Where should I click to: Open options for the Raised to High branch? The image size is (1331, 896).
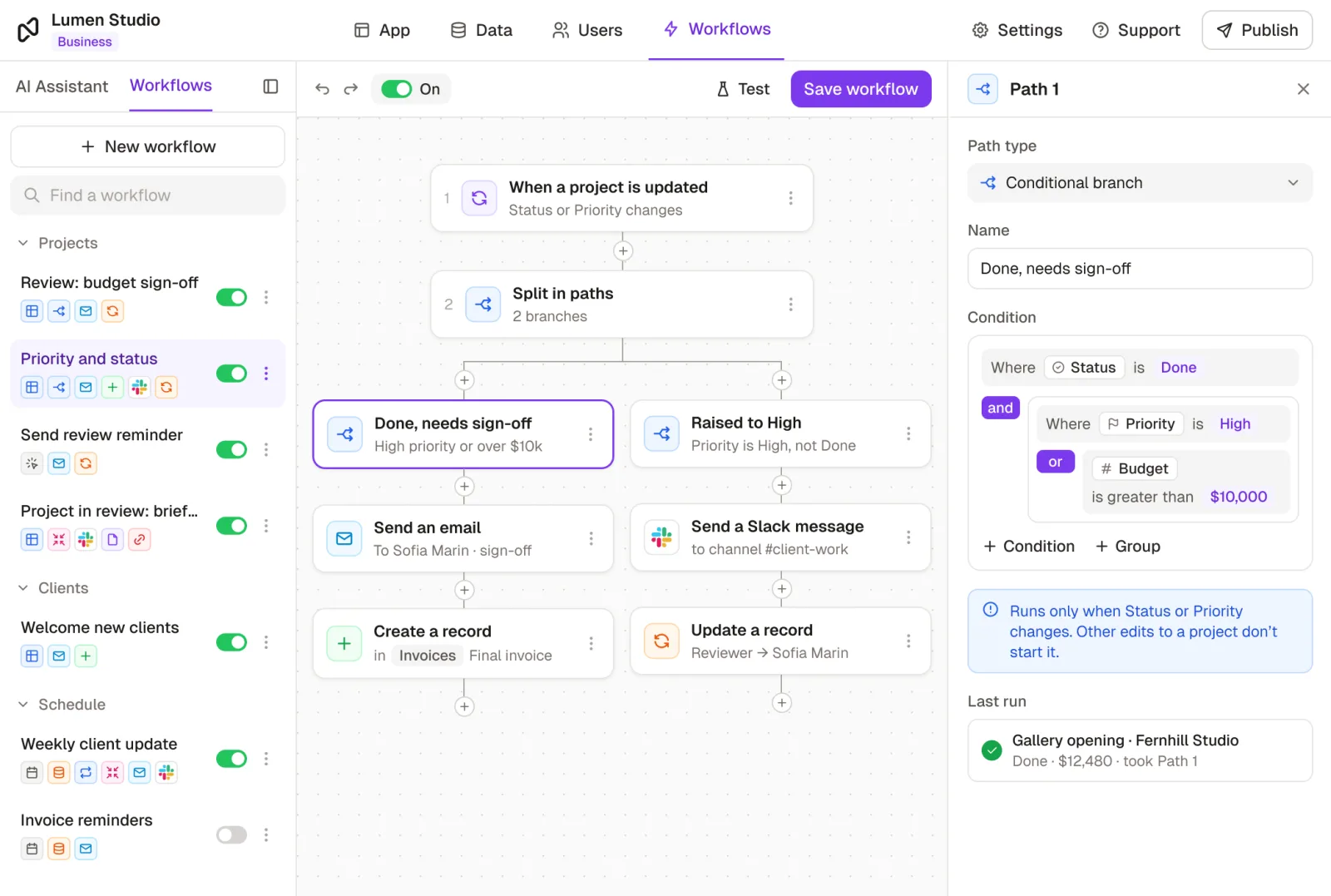[x=908, y=433]
